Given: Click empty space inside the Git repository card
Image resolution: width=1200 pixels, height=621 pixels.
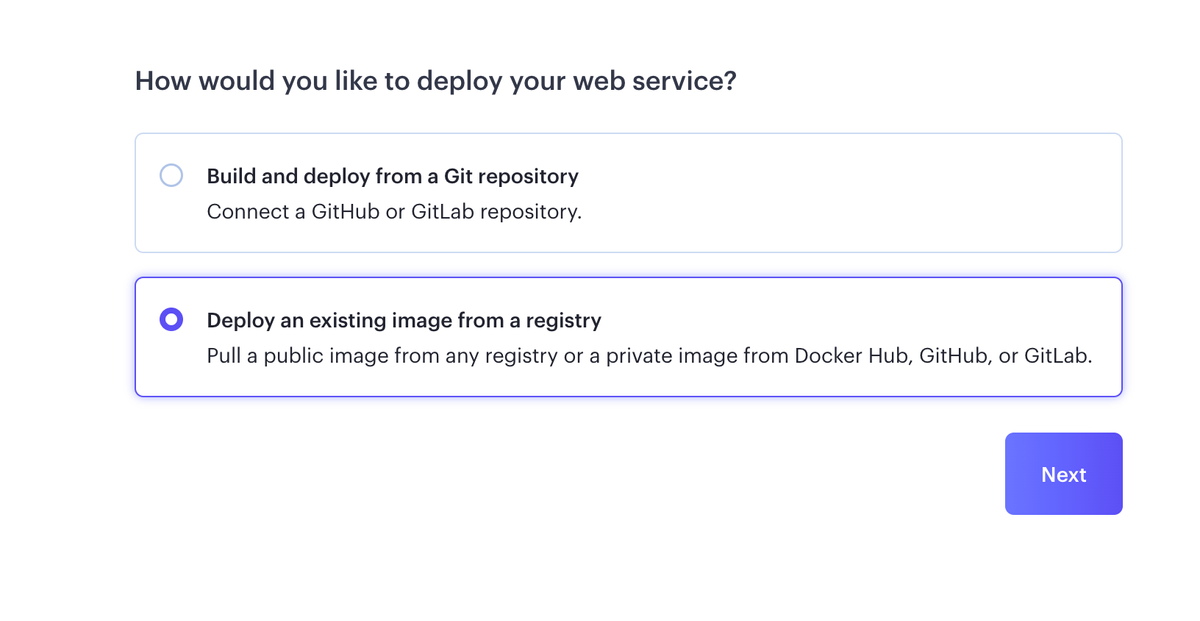Looking at the screenshot, I should [850, 193].
